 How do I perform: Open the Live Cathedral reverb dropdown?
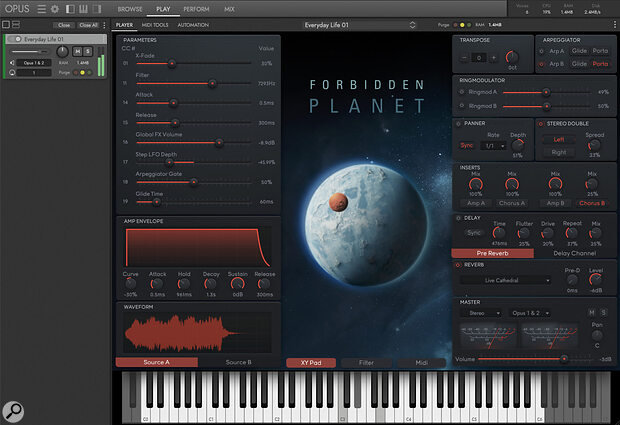(506, 280)
